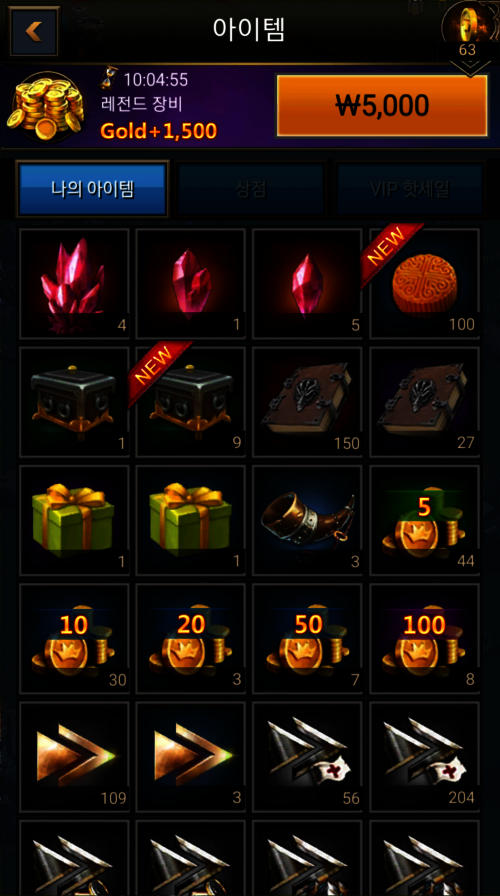Select the 5 VIP point coin item
Viewport: 500px width, 896px height.
pos(424,520)
